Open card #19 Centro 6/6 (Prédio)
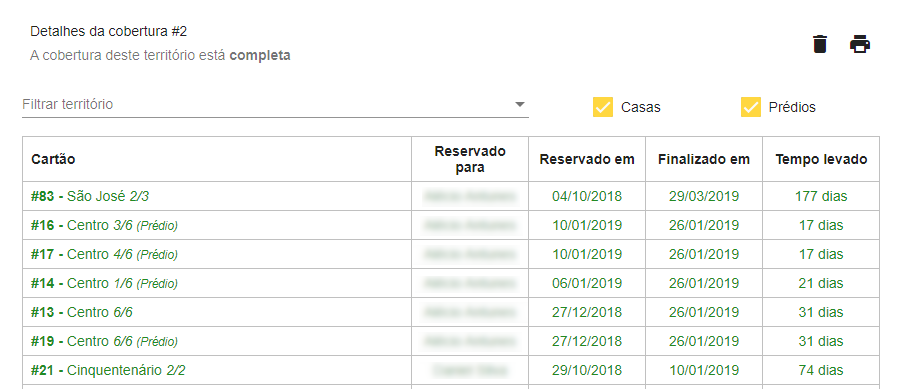 (104, 341)
